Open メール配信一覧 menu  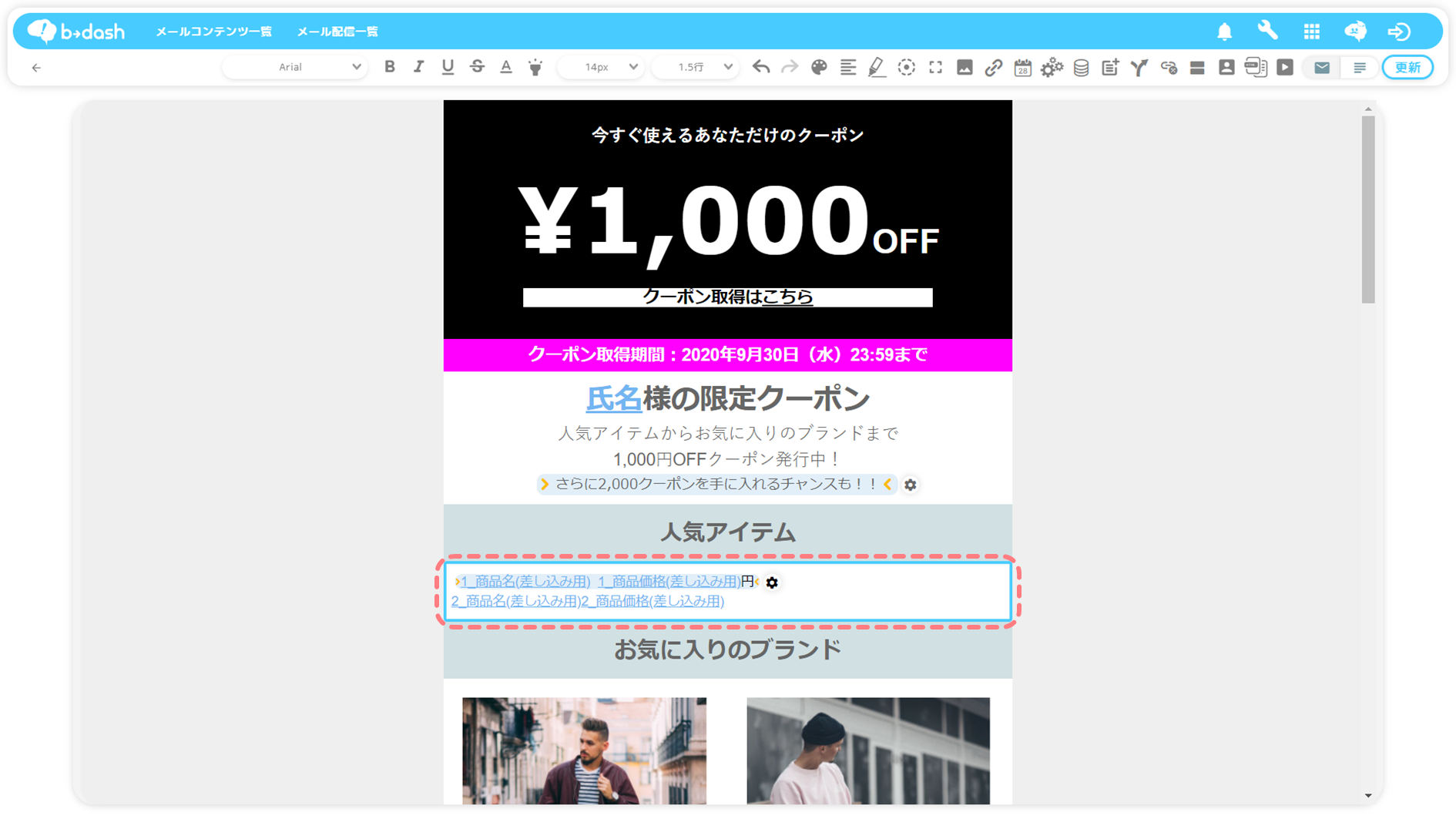pos(337,32)
